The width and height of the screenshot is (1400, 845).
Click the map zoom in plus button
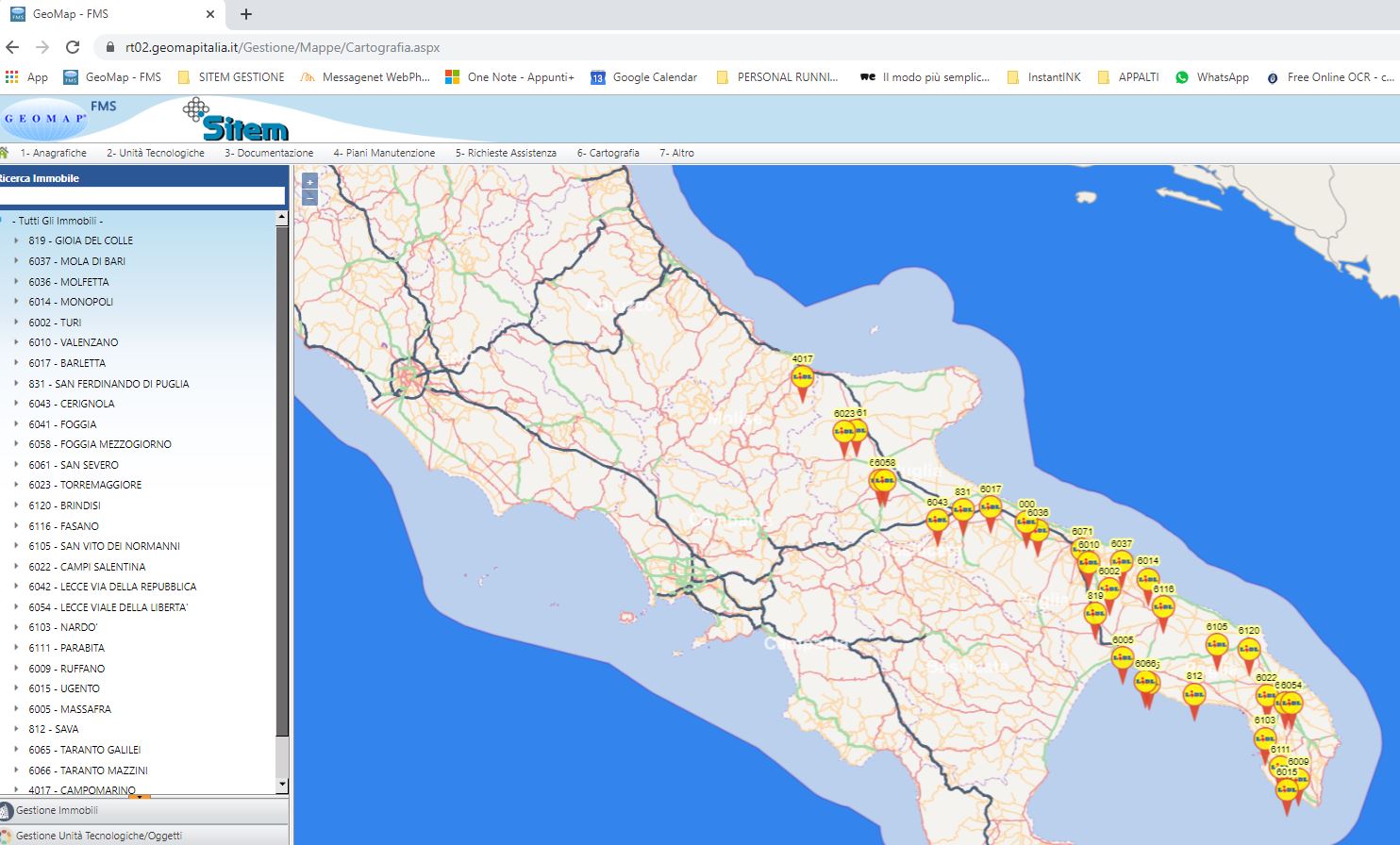[x=309, y=182]
